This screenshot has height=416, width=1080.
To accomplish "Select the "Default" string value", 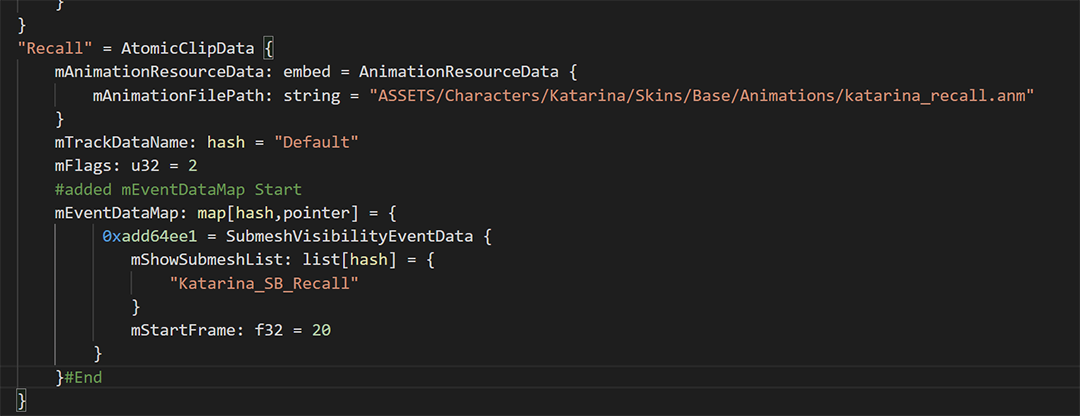I will click(x=317, y=143).
